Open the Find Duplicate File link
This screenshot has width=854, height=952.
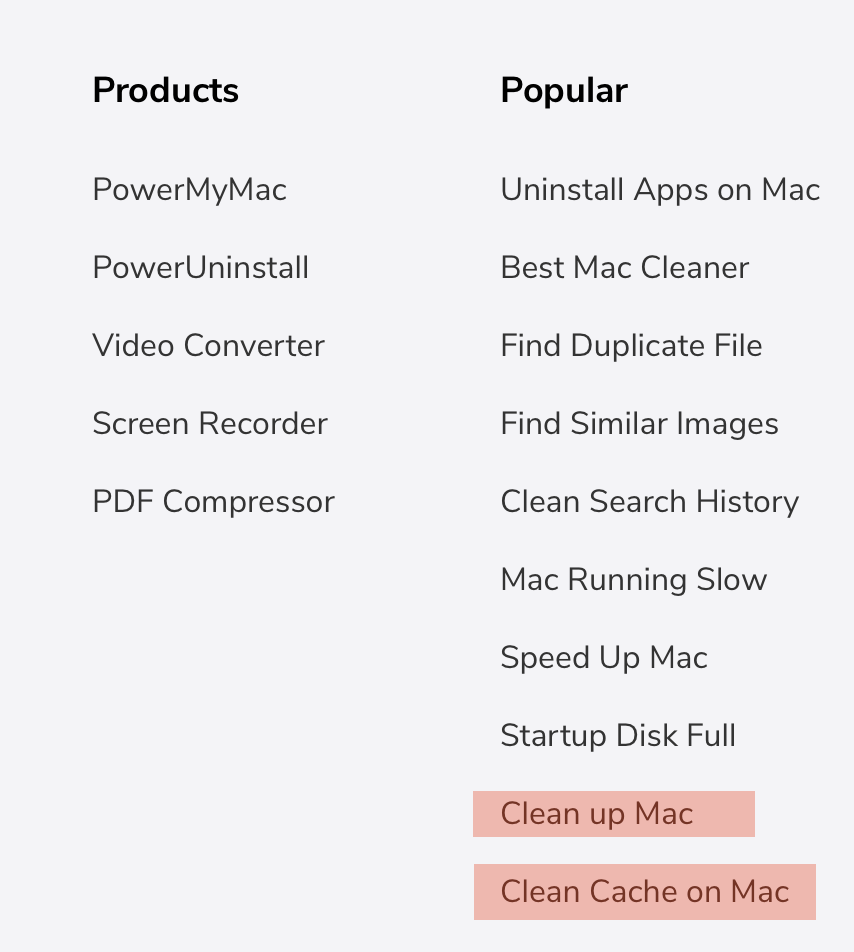[x=631, y=346]
